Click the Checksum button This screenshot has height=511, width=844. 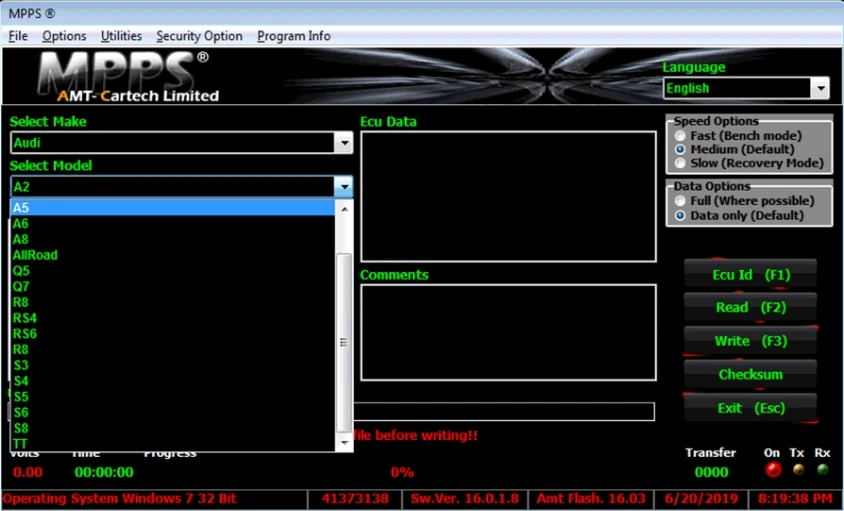(750, 374)
